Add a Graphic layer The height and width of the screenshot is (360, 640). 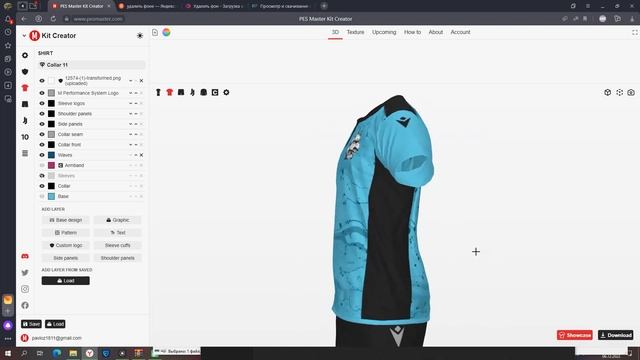tap(118, 220)
